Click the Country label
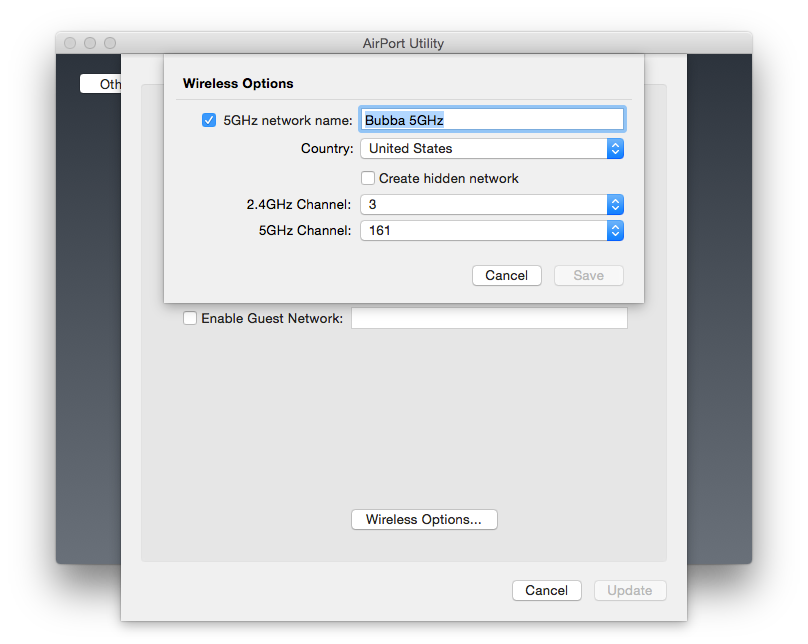The width and height of the screenshot is (808, 644). pyautogui.click(x=327, y=149)
